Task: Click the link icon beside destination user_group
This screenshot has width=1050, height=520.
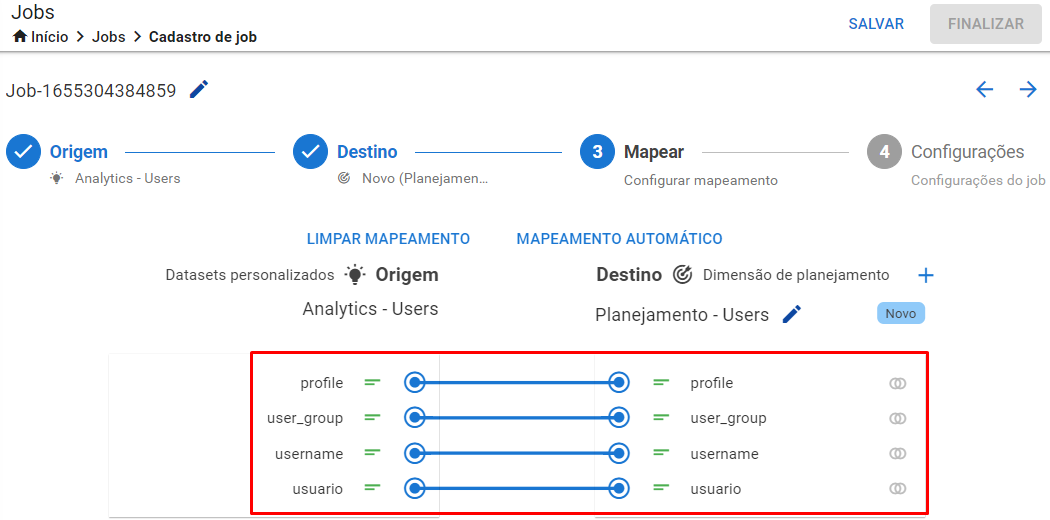Action: click(897, 418)
